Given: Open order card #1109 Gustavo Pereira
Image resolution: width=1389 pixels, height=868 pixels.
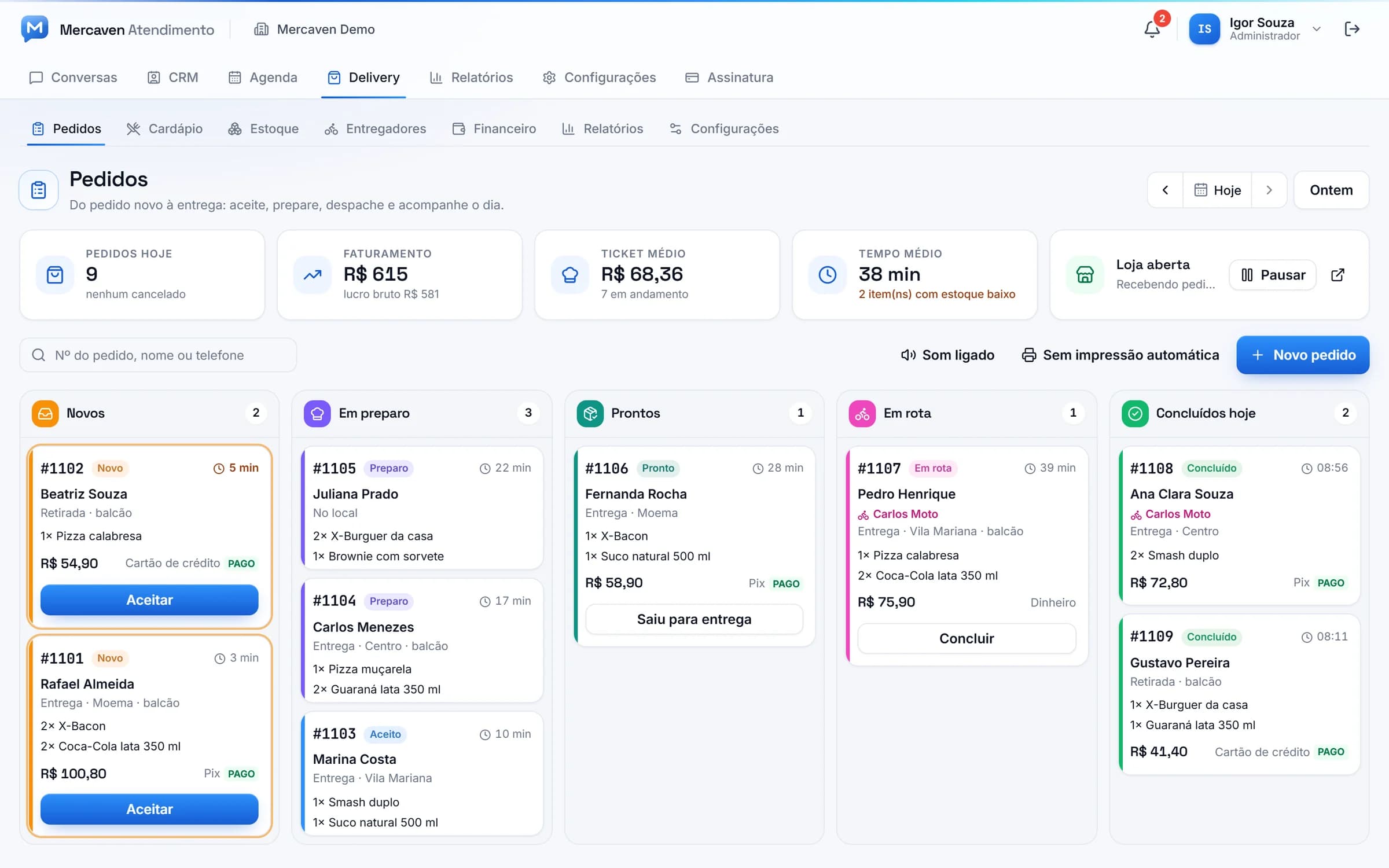Looking at the screenshot, I should coord(1239,694).
